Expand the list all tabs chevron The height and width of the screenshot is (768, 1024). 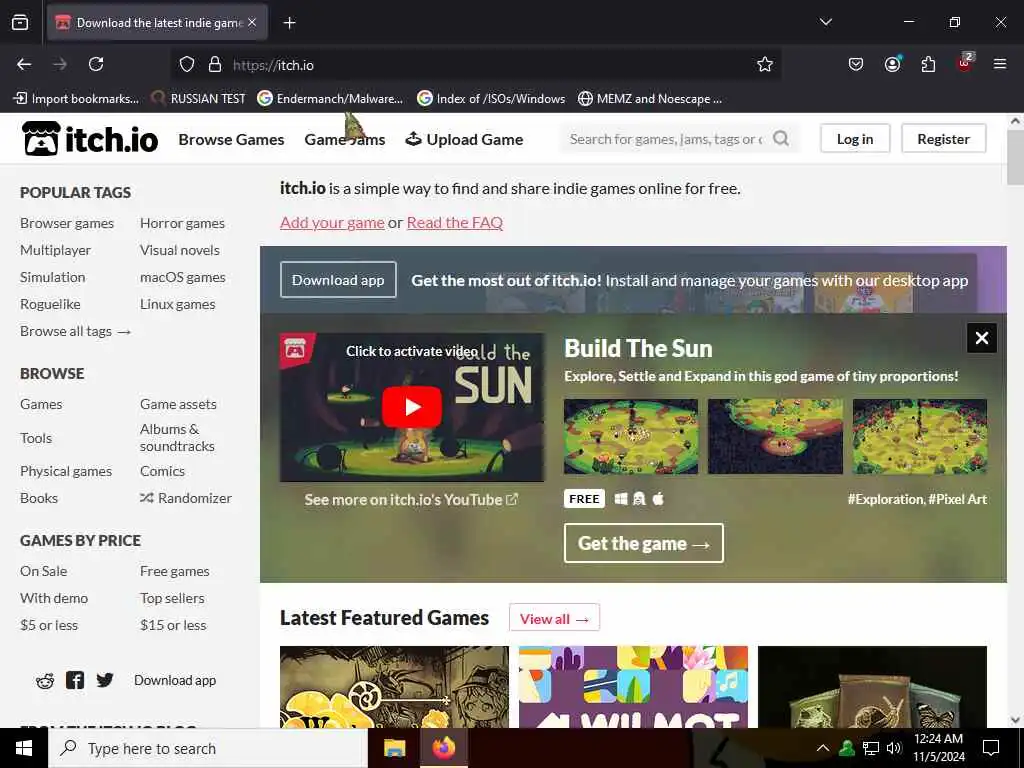point(825,22)
